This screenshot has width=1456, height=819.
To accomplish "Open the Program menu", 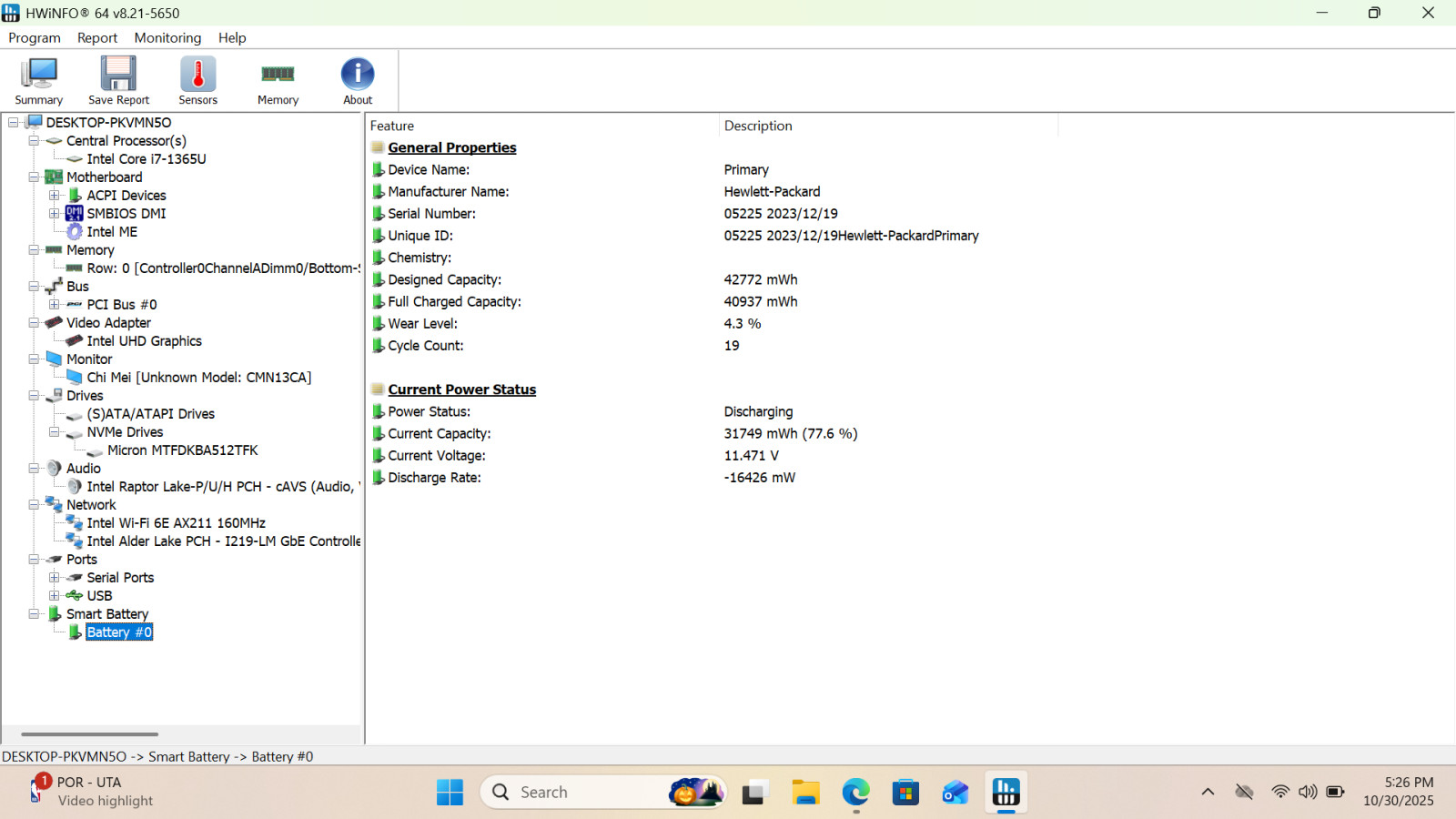I will pyautogui.click(x=35, y=38).
